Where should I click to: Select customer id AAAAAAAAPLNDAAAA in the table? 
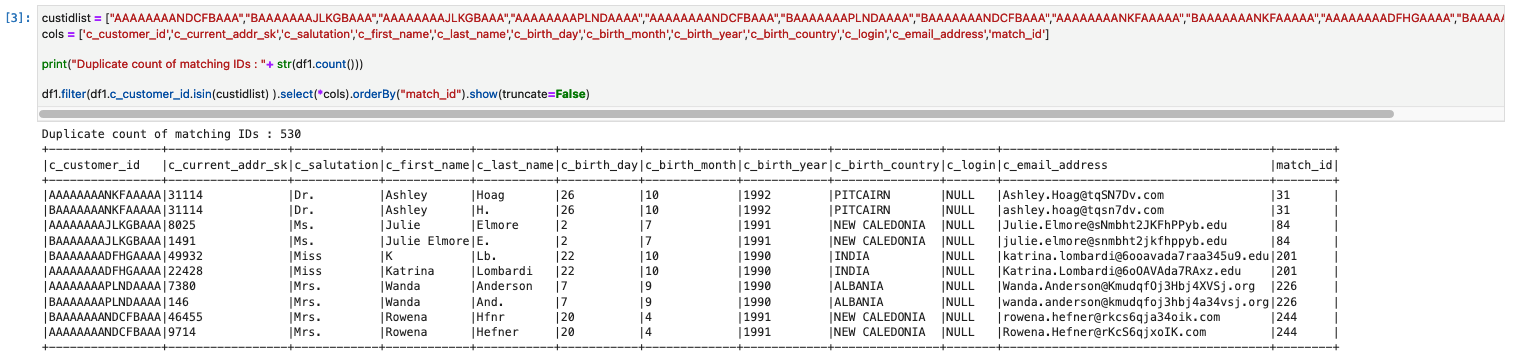[x=105, y=286]
